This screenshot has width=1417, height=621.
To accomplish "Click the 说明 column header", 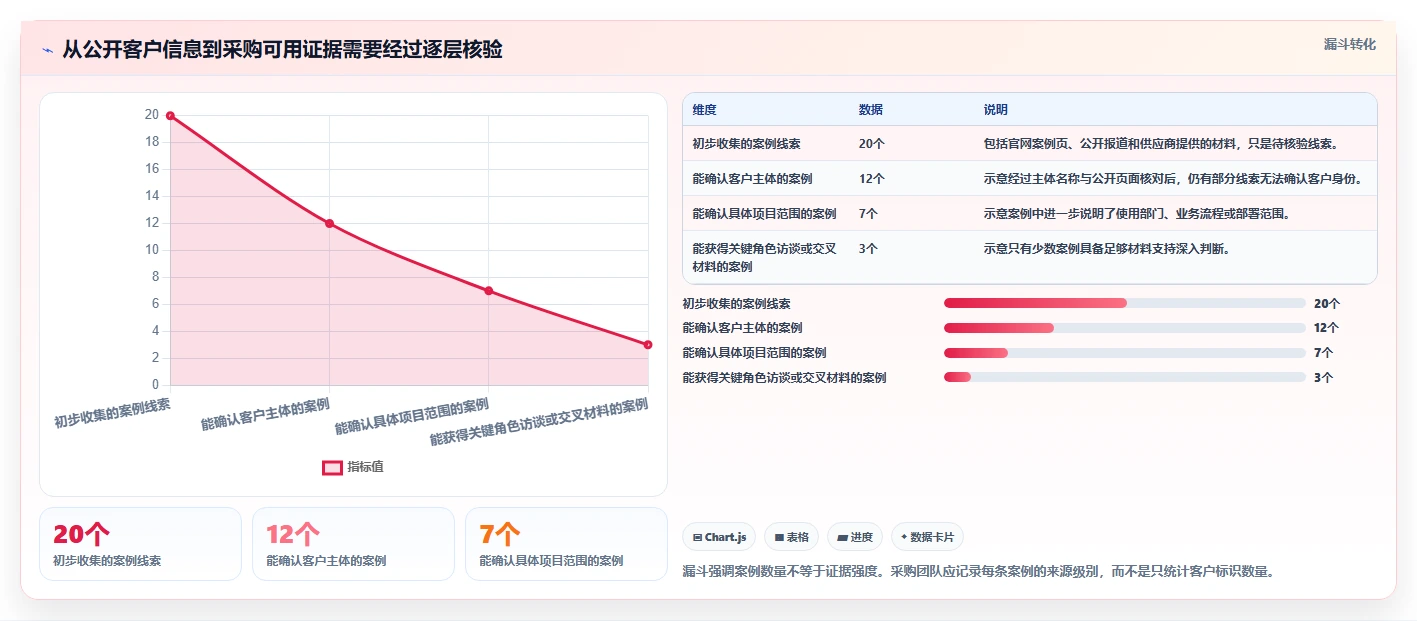I will (995, 110).
